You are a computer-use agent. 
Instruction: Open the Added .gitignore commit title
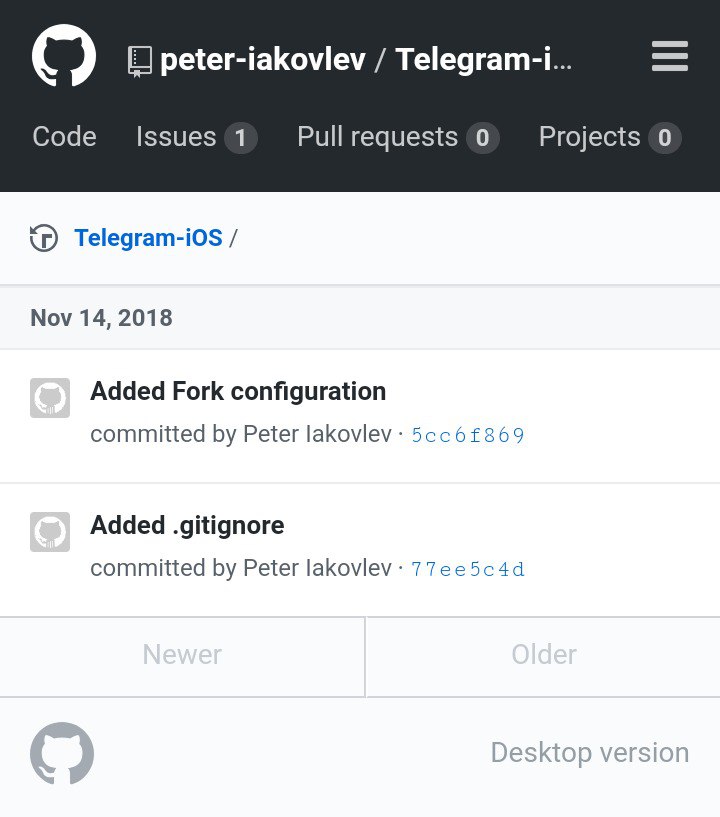tap(188, 525)
